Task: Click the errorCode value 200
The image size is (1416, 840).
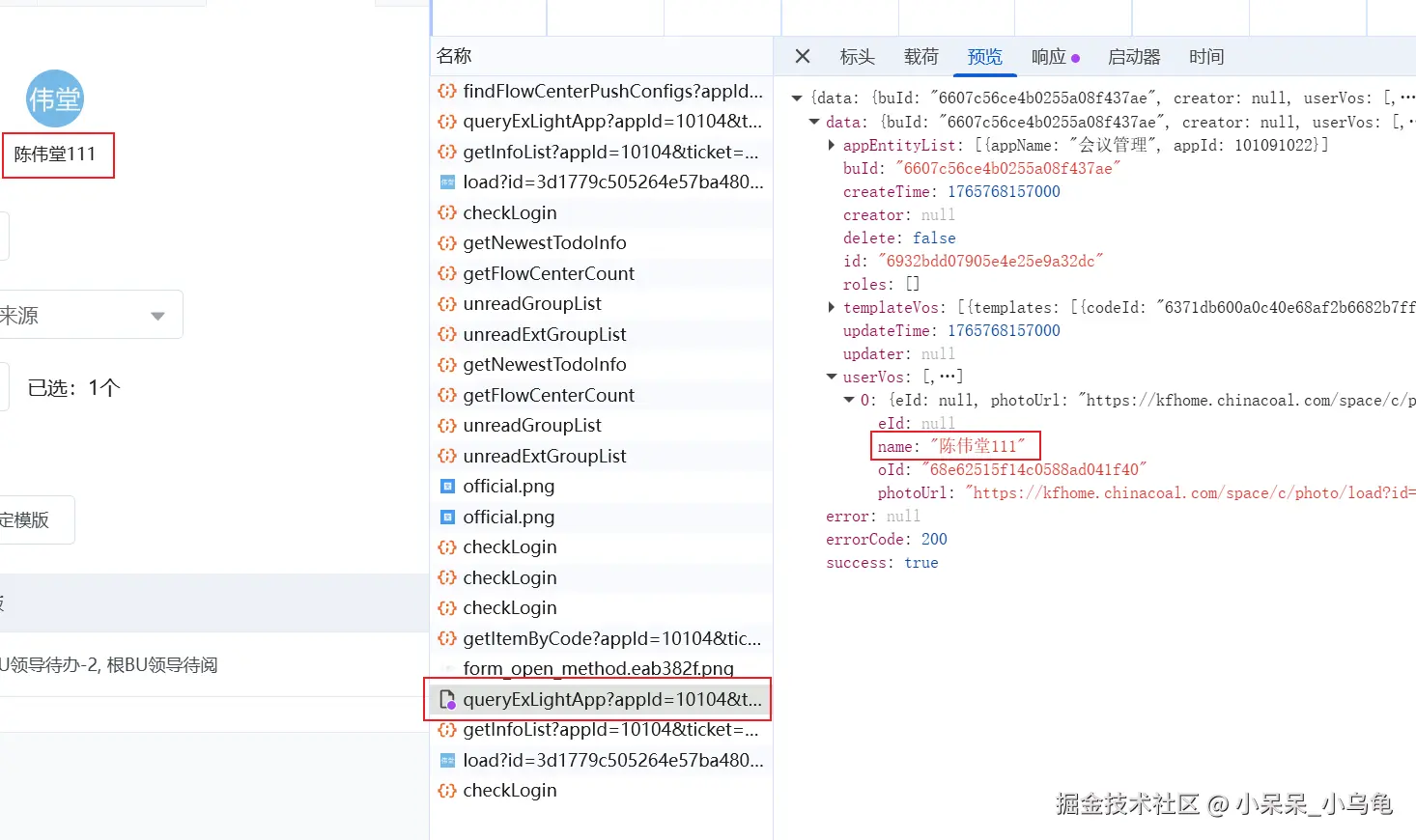Action: [x=934, y=540]
